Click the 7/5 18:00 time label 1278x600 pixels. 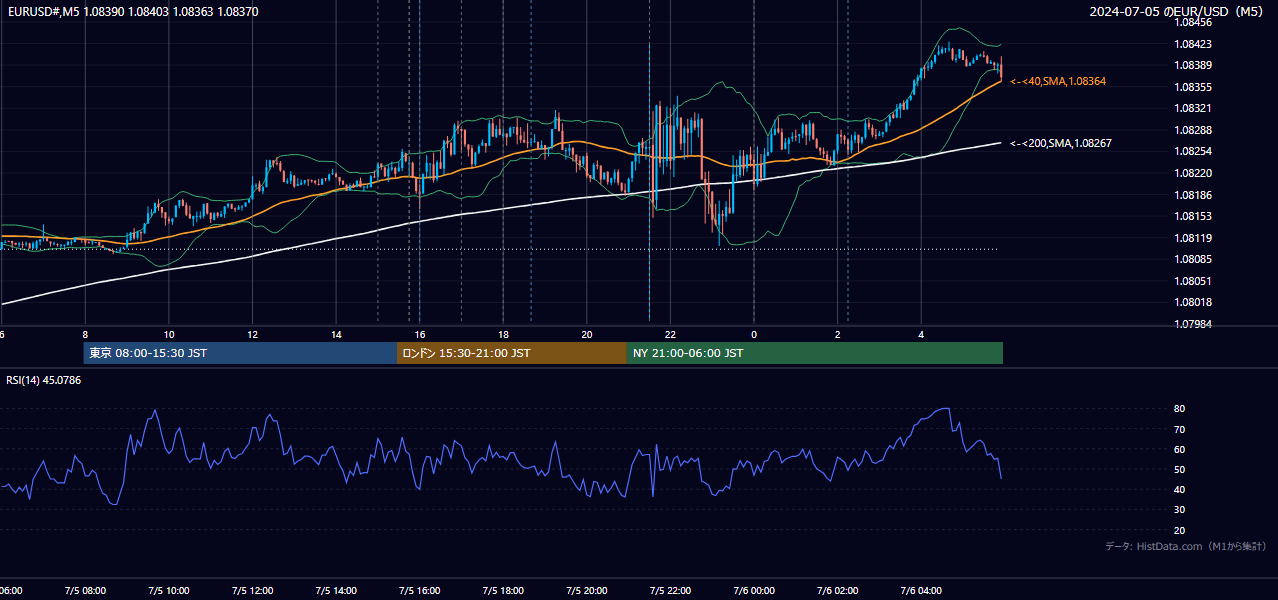(503, 591)
